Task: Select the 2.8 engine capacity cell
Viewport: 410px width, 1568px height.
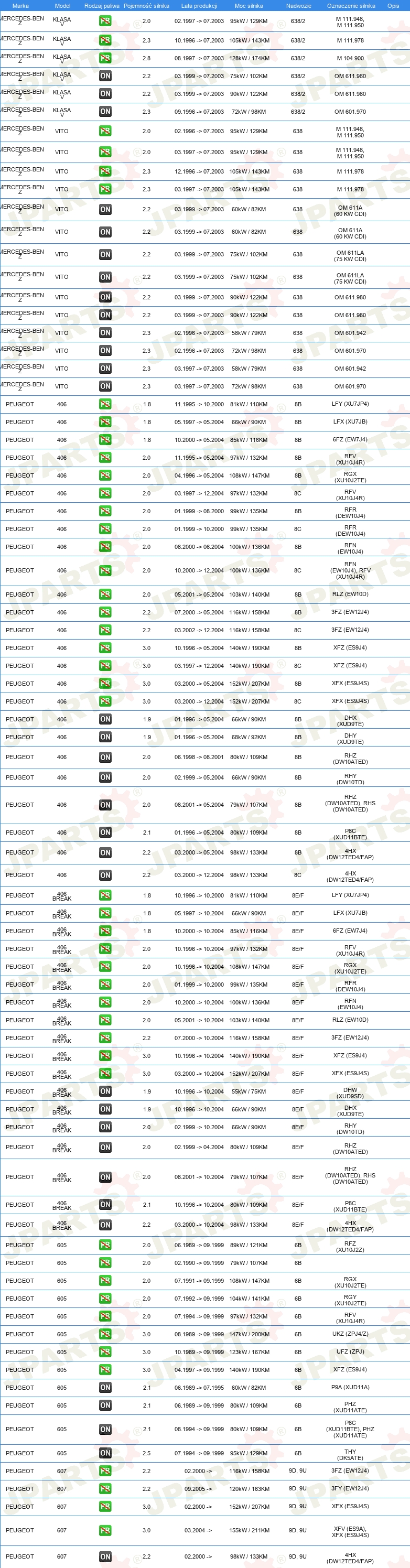Action: point(146,58)
